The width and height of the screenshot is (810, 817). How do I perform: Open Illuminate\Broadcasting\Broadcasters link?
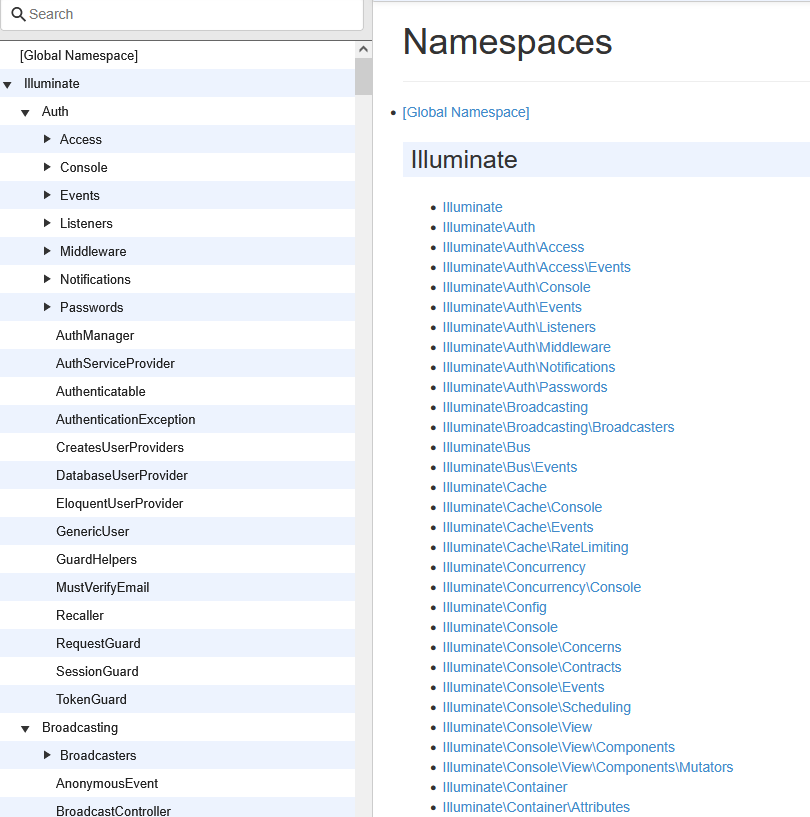(x=558, y=427)
